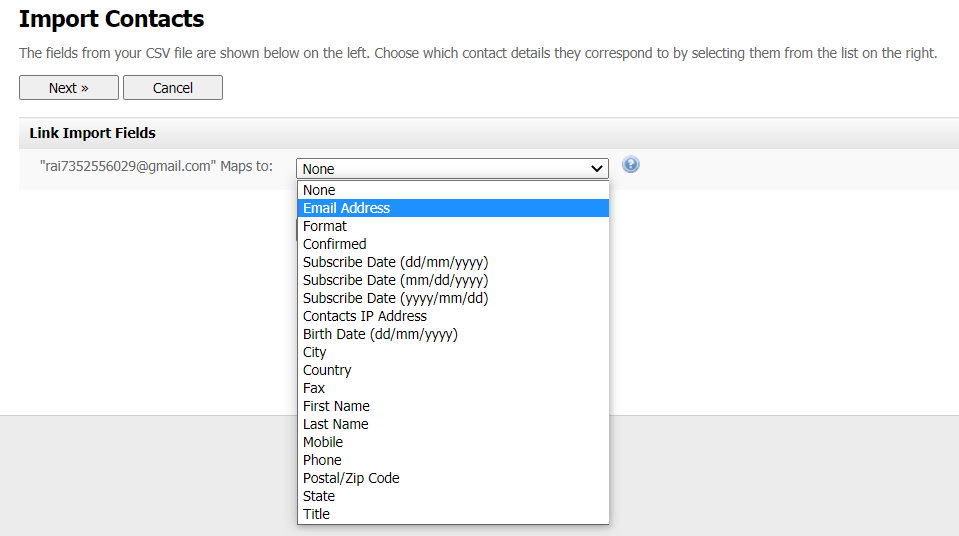Screen dimensions: 959x536
Task: Click the Cancel button
Action: pos(173,87)
